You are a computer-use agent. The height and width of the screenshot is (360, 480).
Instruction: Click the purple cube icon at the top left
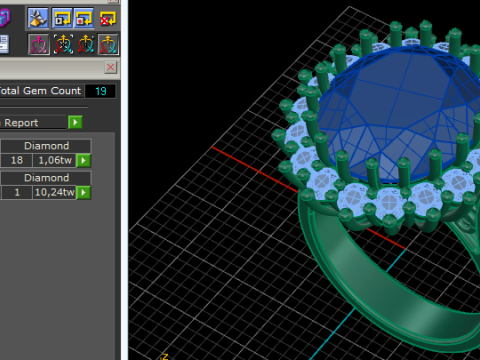click(5, 17)
